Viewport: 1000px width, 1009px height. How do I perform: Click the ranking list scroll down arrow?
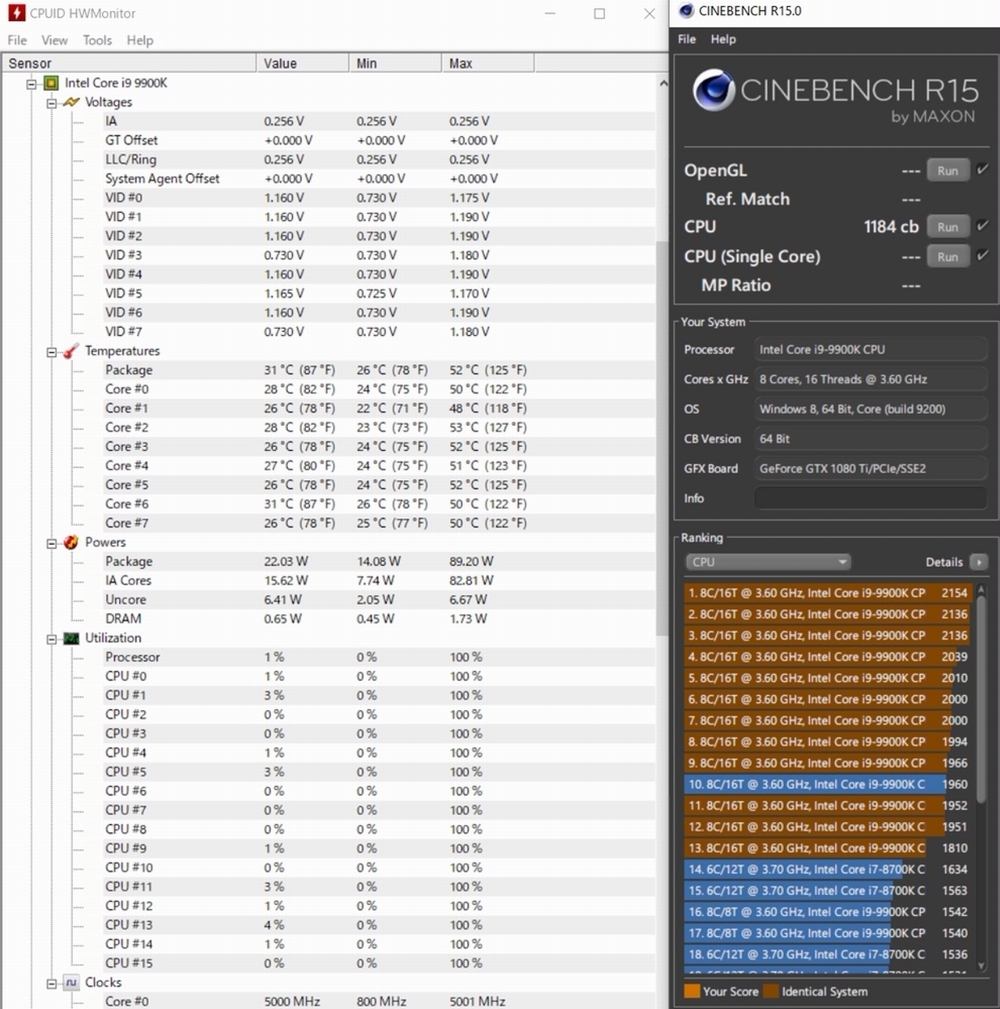[x=981, y=965]
